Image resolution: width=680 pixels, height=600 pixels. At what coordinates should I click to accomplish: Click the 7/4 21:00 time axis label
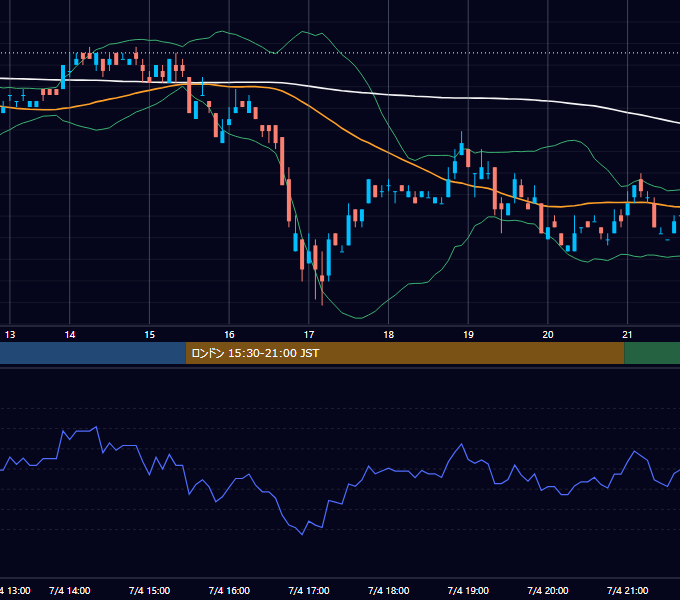628,590
